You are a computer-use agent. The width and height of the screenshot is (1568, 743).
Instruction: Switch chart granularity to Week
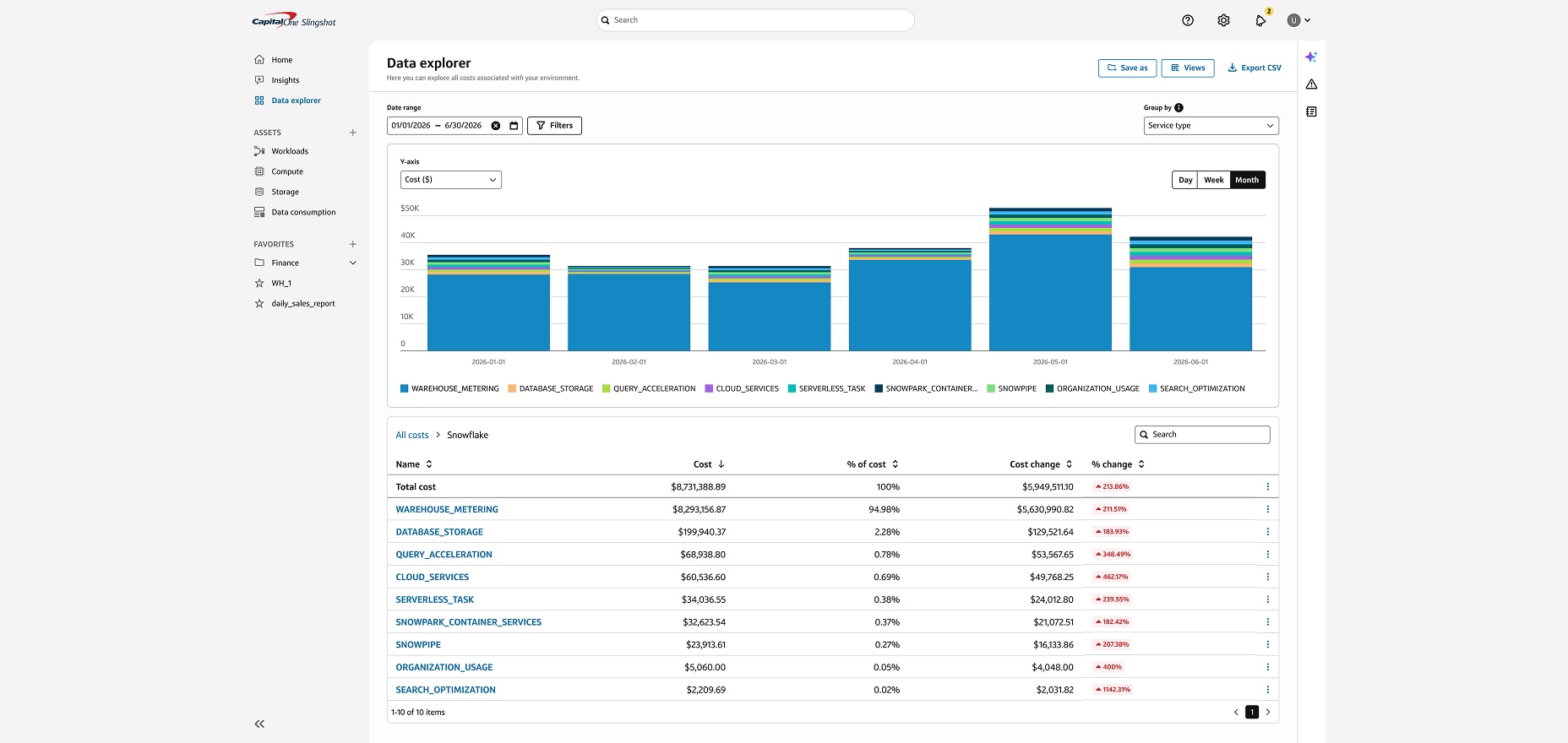[1214, 180]
